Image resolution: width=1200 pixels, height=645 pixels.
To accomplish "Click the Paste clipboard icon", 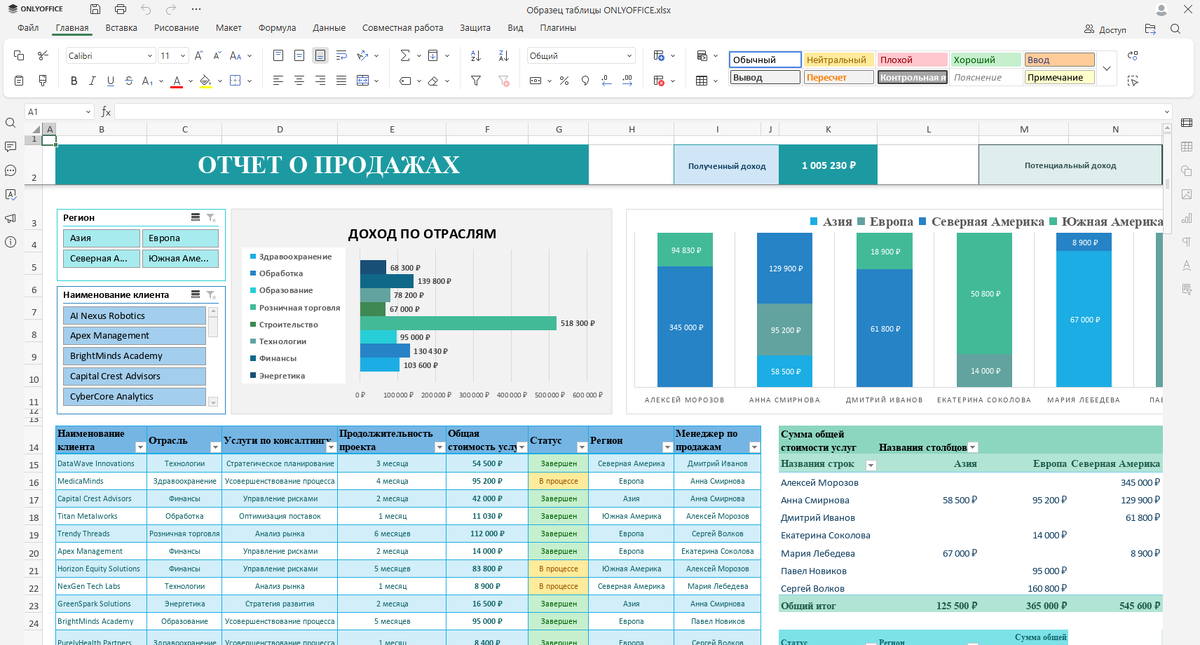I will pyautogui.click(x=18, y=80).
